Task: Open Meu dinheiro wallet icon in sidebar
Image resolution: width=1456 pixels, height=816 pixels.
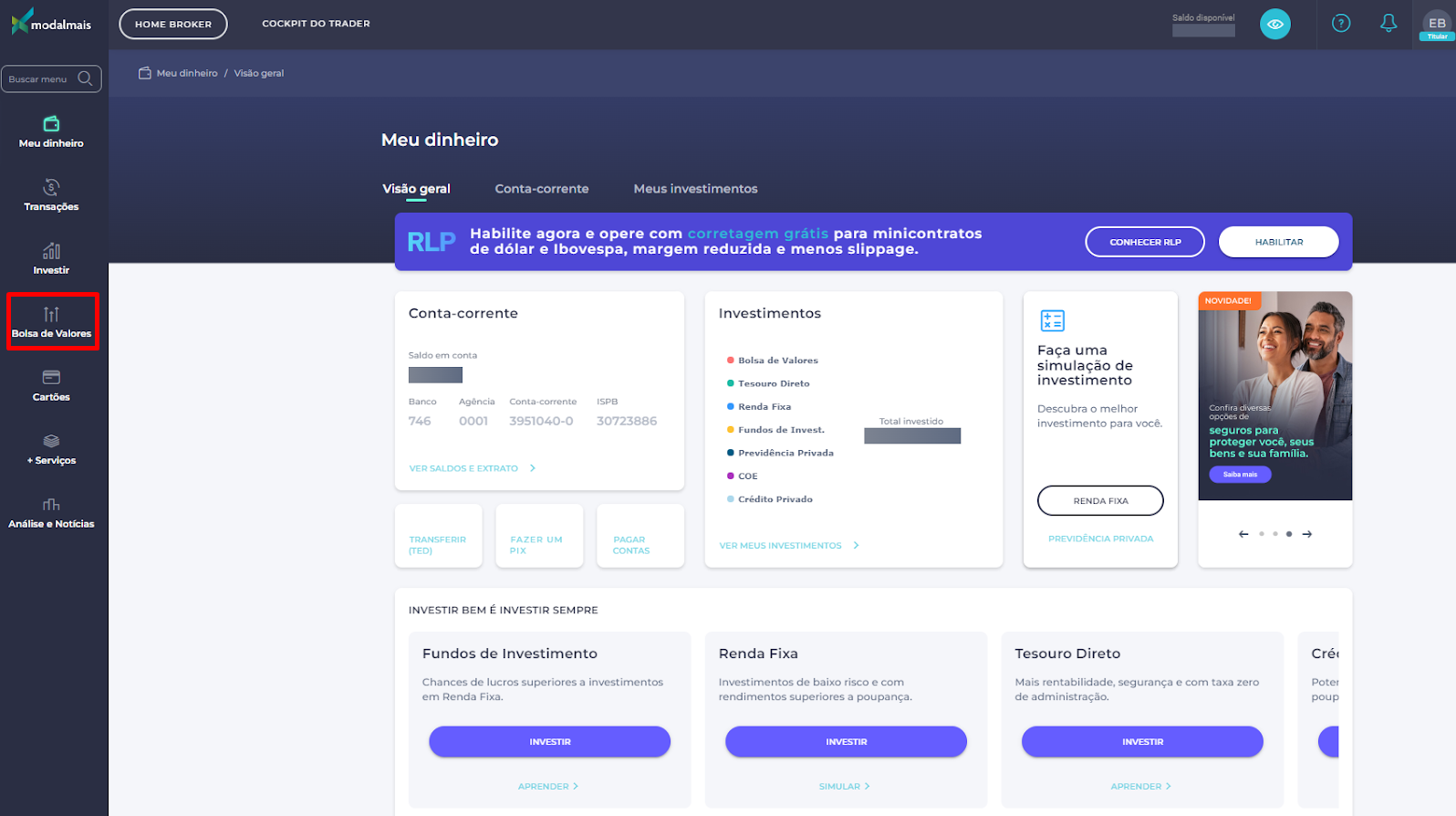Action: pos(51,123)
